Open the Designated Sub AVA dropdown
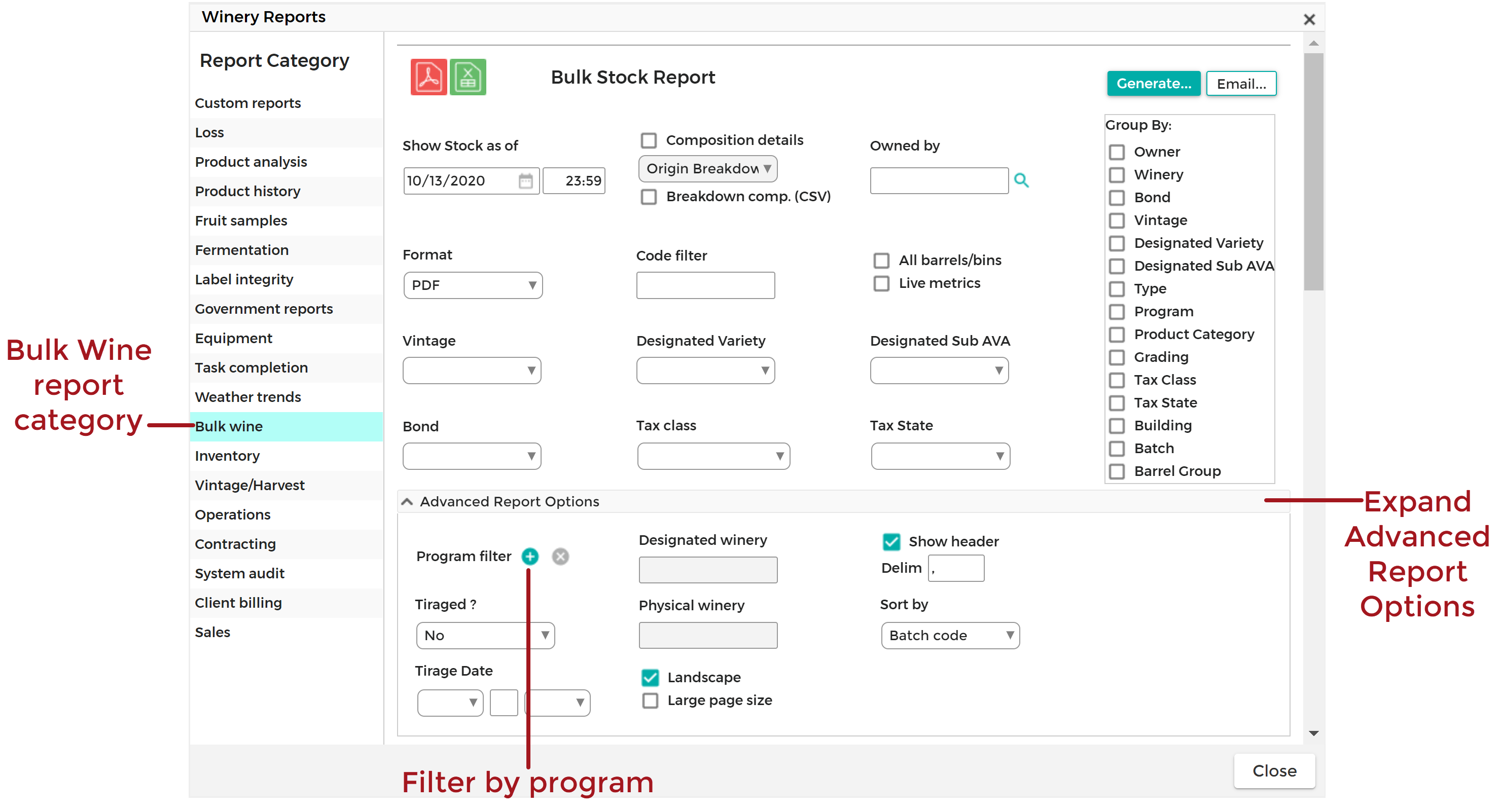This screenshot has height=812, width=1501. [939, 371]
